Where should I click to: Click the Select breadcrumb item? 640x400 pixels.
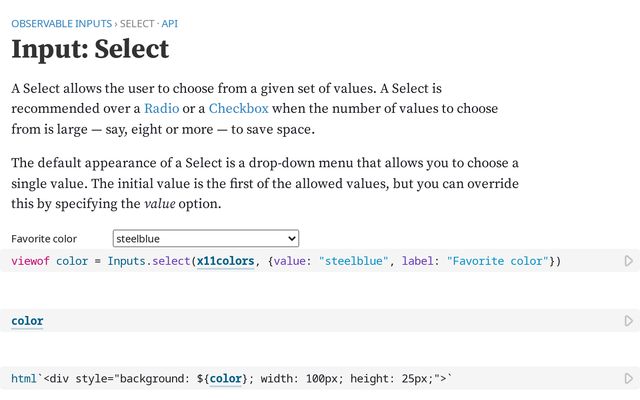[x=138, y=22]
